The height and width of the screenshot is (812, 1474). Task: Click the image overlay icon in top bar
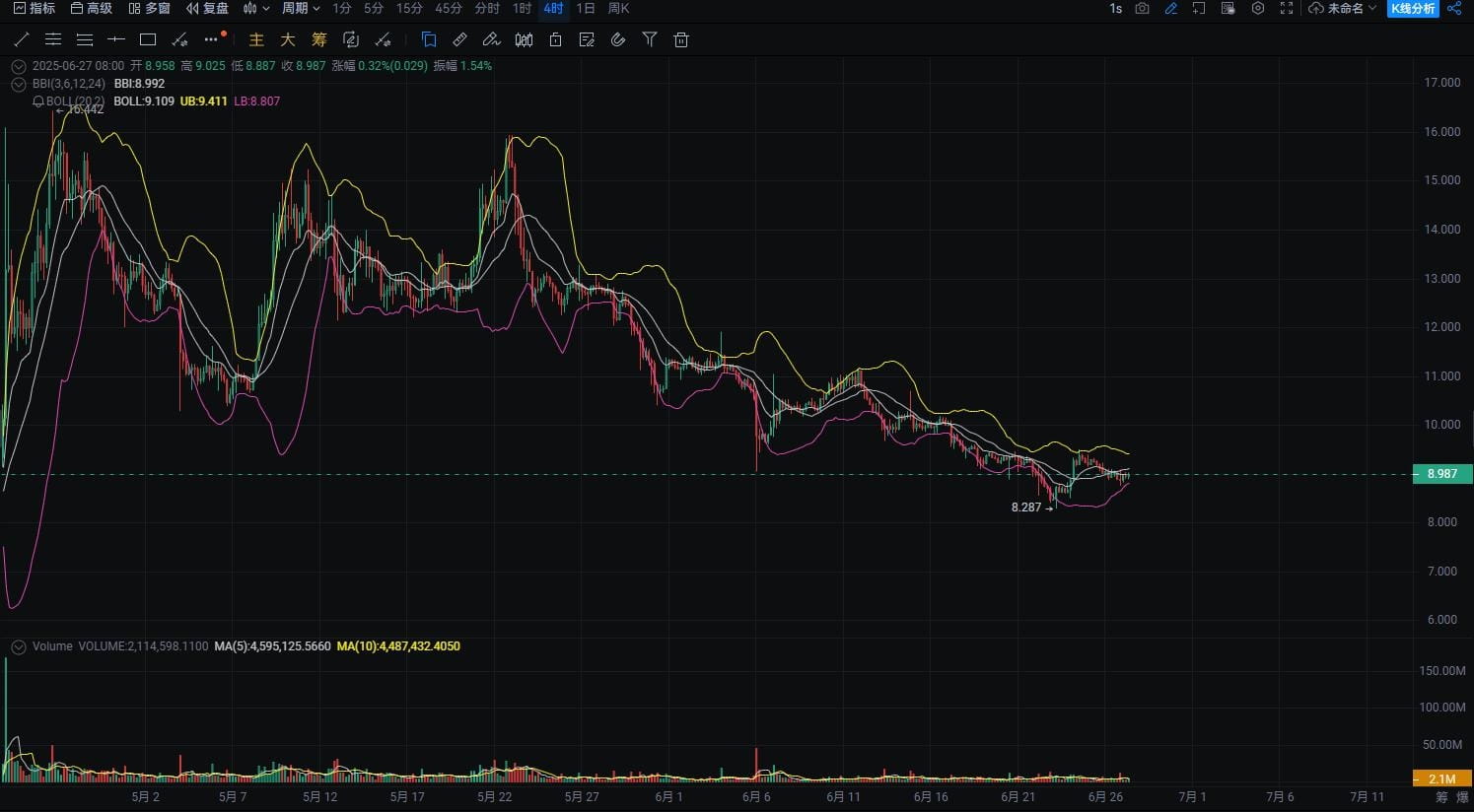coord(1228,8)
